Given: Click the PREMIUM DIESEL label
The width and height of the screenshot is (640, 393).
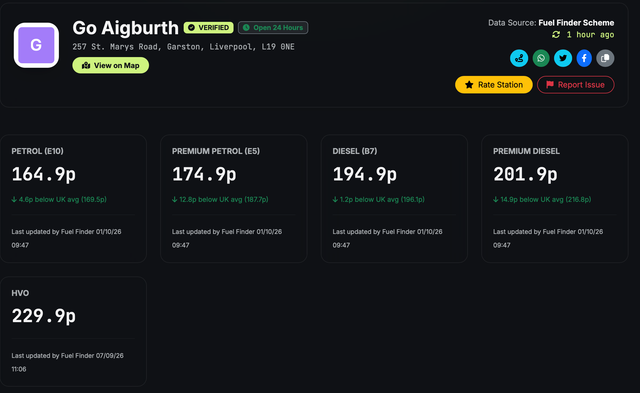Looking at the screenshot, I should (x=526, y=151).
